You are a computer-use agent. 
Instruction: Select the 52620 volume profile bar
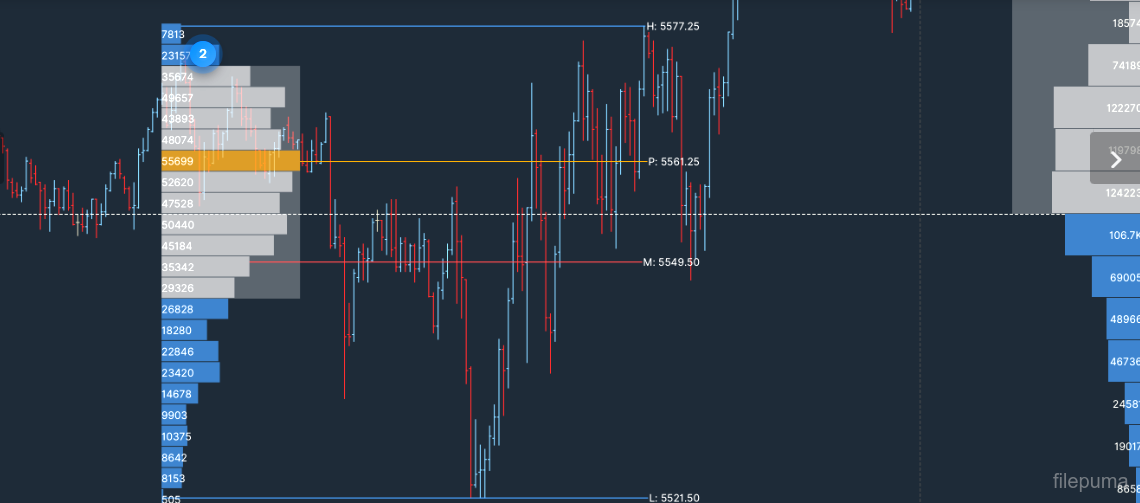coord(226,182)
